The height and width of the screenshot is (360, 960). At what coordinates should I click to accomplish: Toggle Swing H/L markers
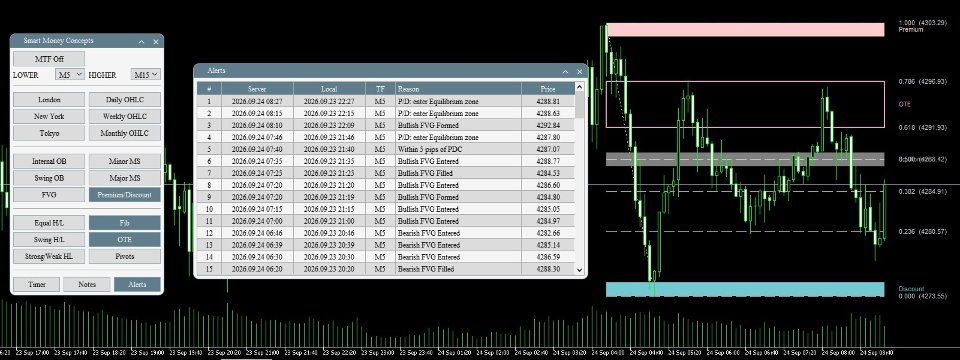49,240
